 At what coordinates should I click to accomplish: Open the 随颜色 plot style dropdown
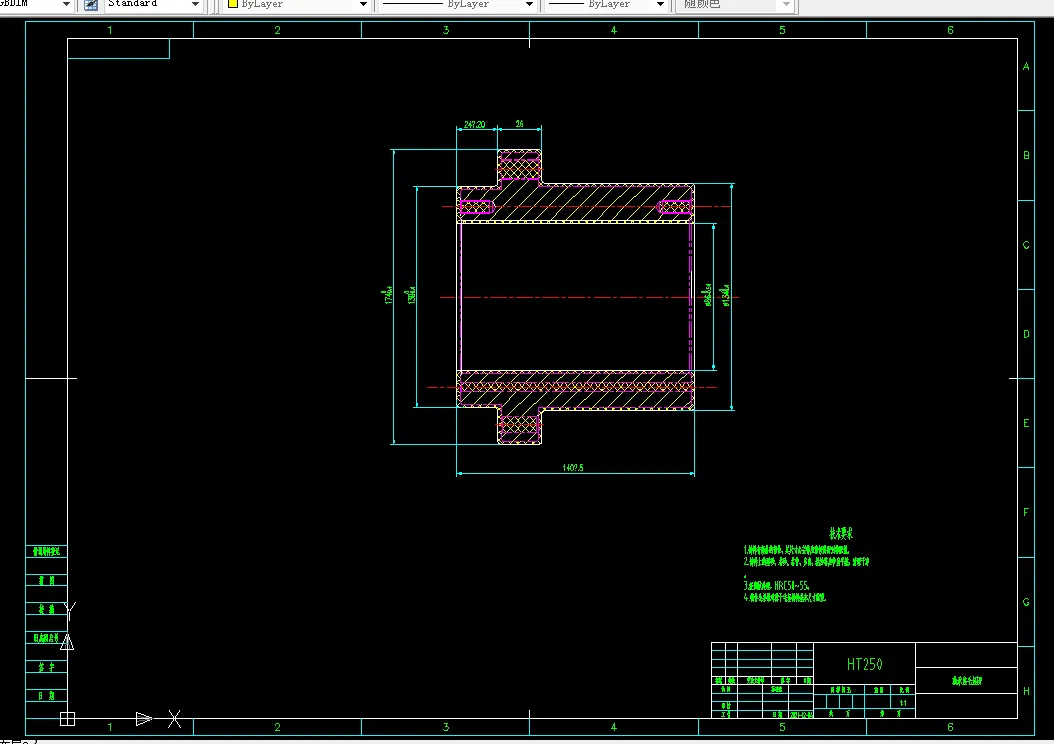(786, 5)
